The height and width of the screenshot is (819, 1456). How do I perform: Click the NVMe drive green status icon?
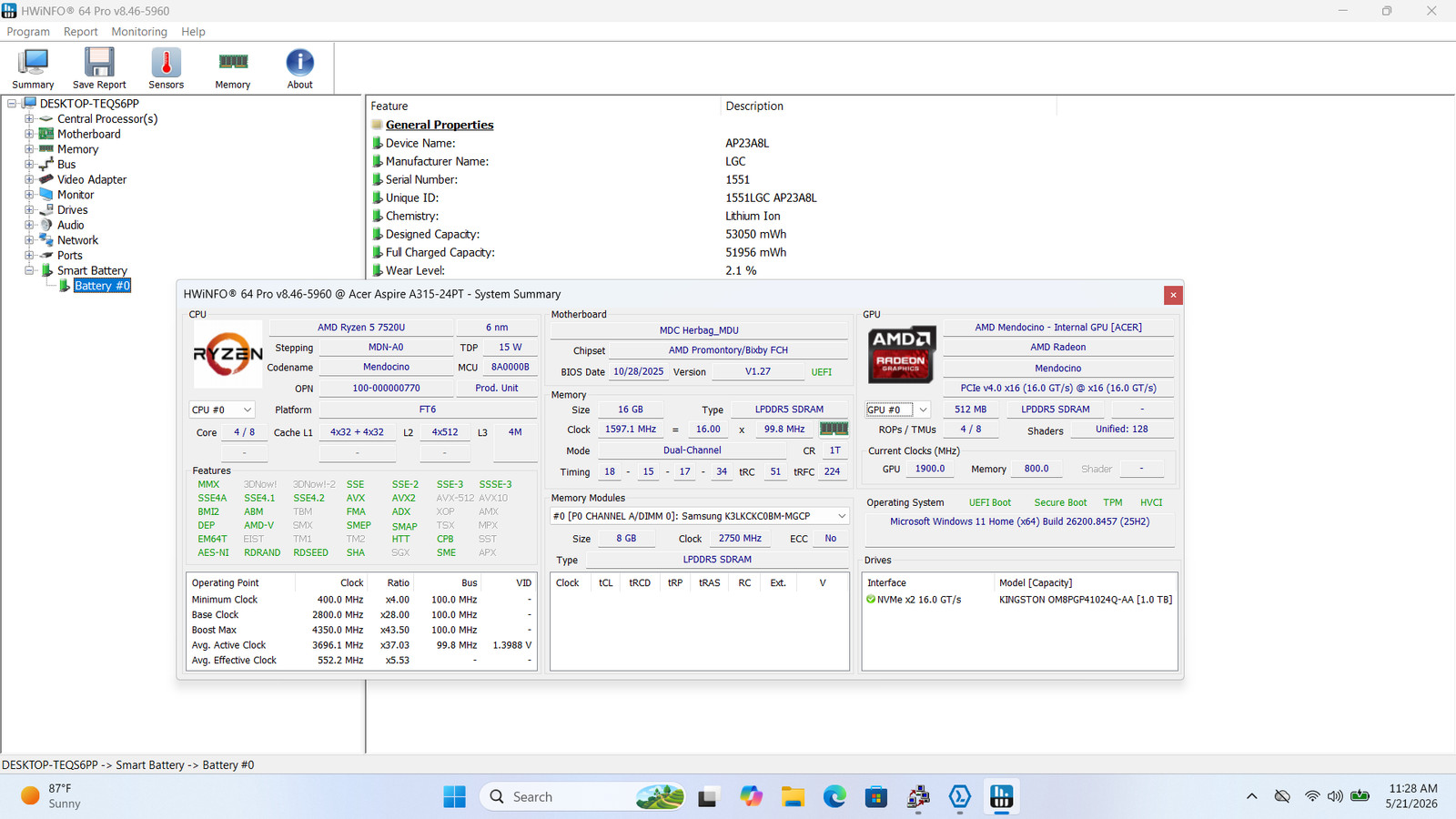871,600
